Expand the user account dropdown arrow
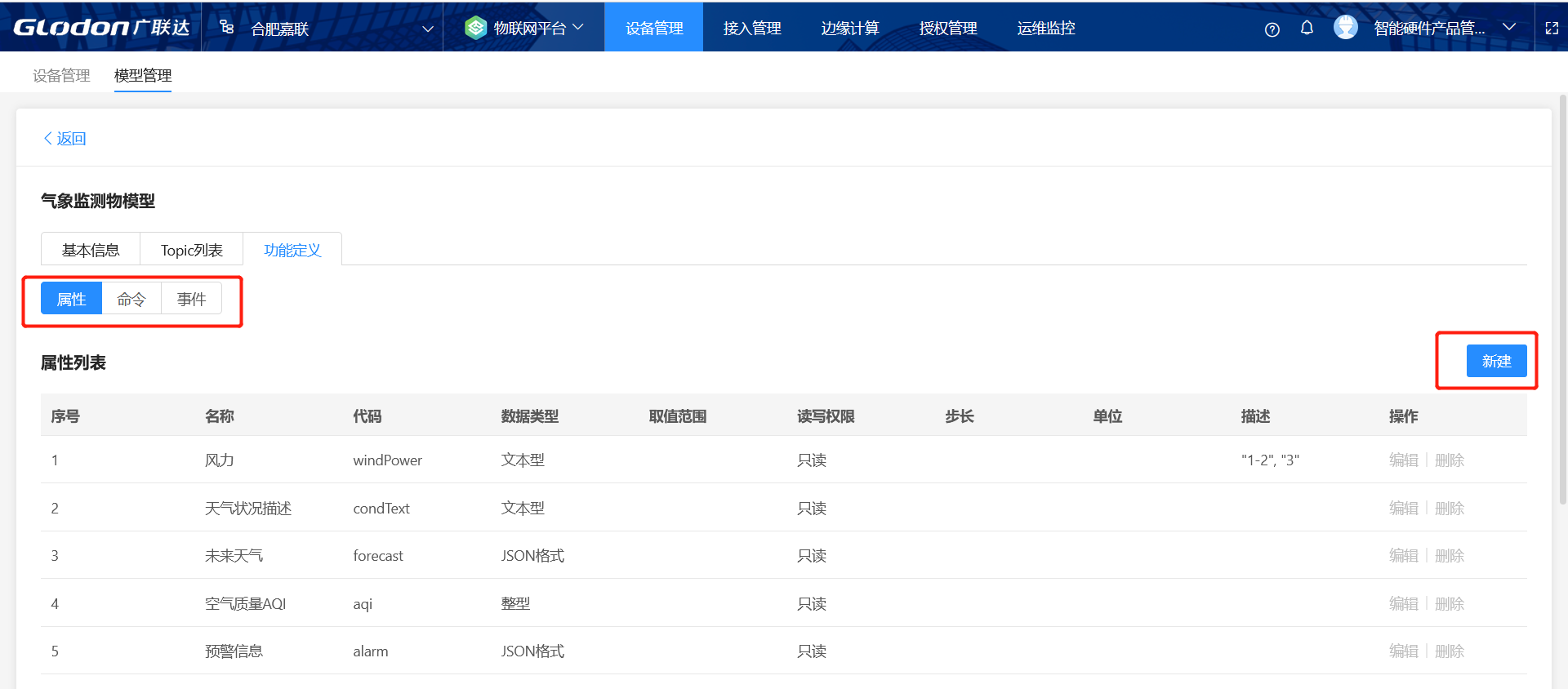The height and width of the screenshot is (689, 1568). (x=1509, y=27)
